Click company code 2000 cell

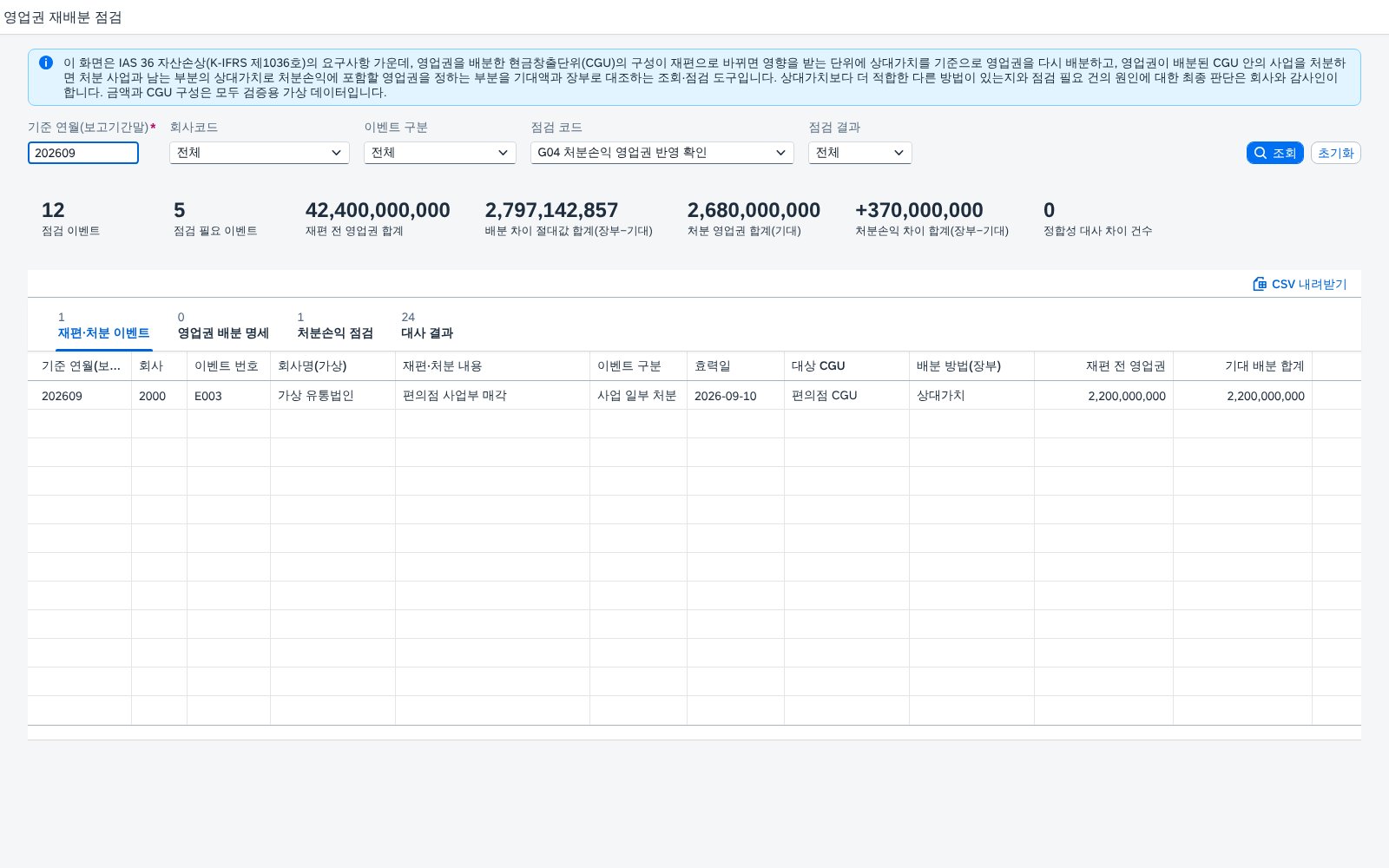coord(159,396)
